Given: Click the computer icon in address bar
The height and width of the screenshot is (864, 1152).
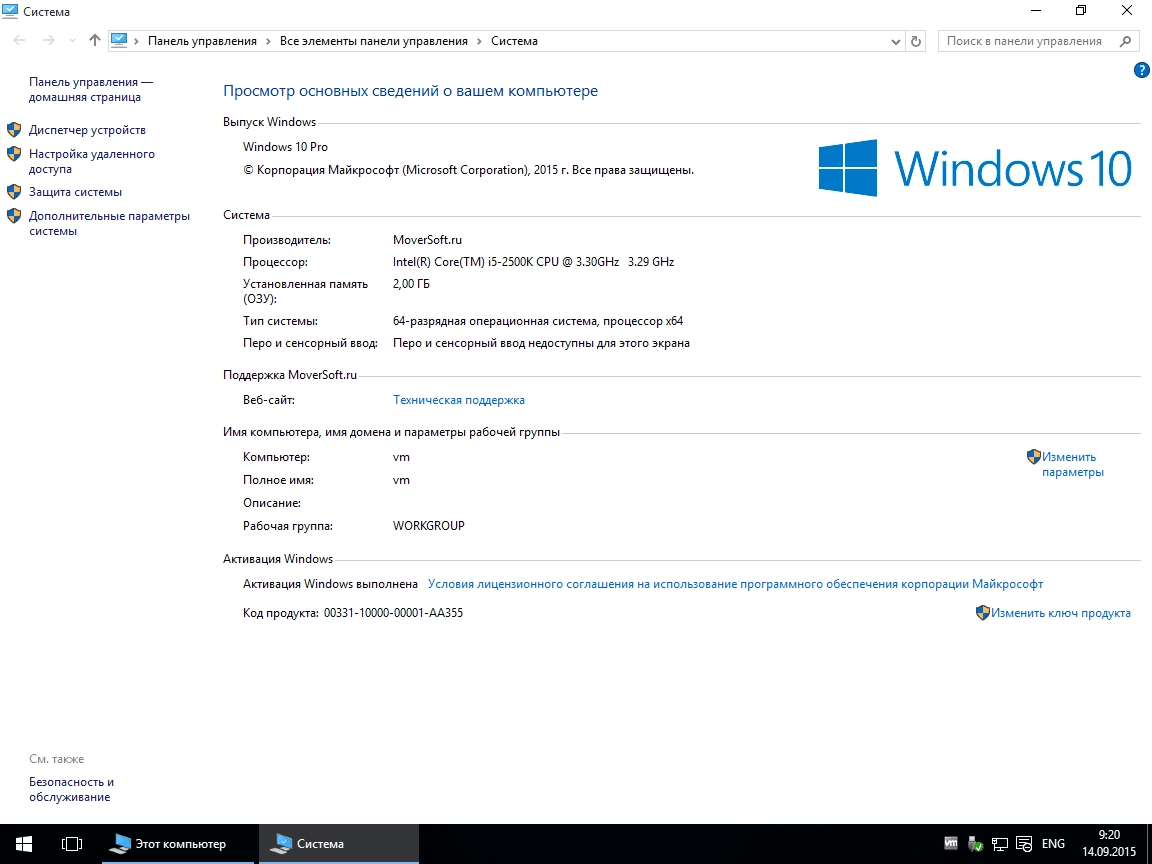Looking at the screenshot, I should click(x=119, y=41).
